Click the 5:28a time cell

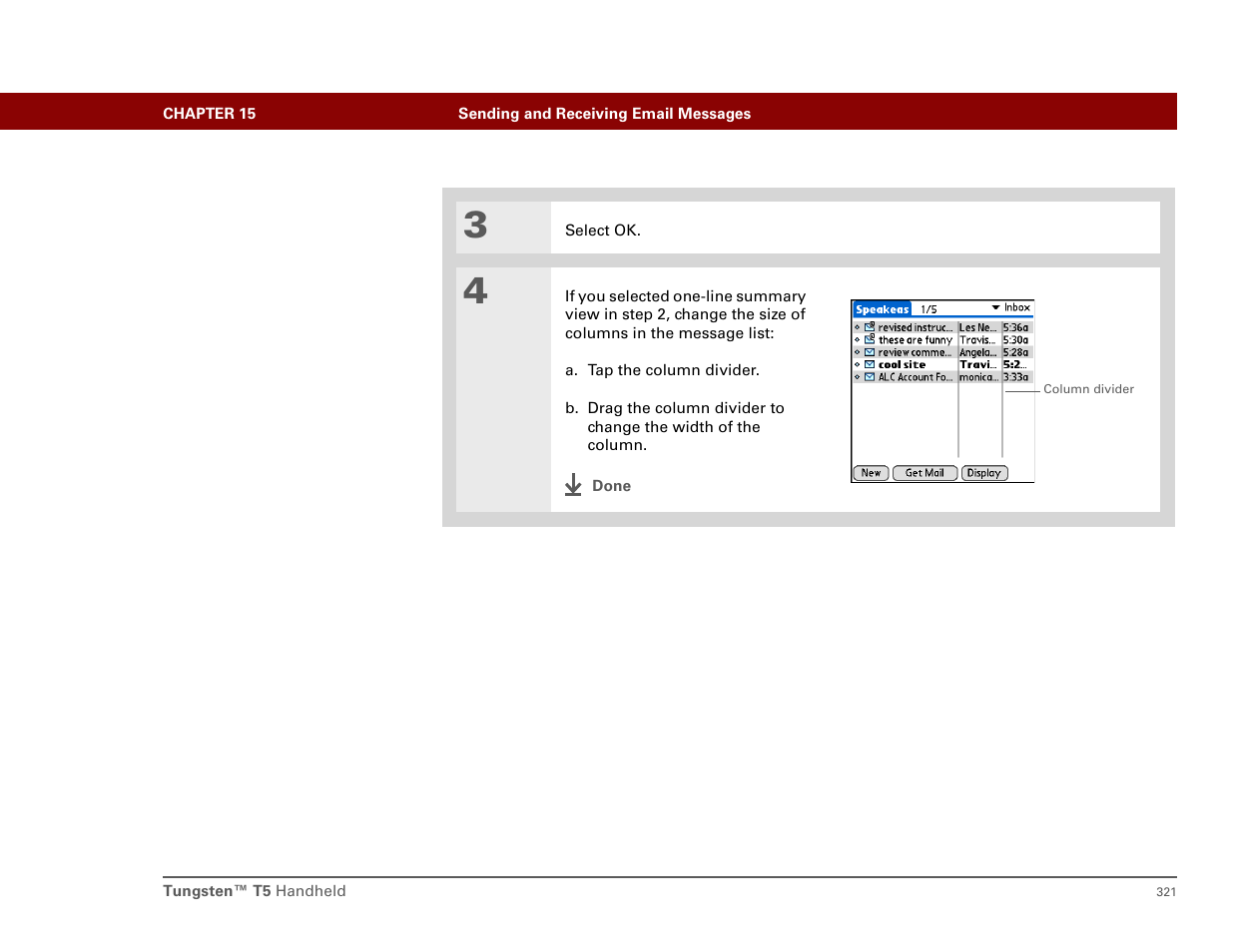pyautogui.click(x=1016, y=352)
